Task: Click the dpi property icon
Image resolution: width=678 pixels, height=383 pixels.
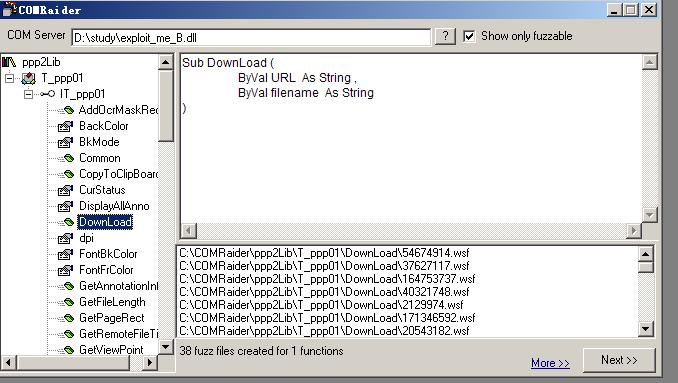Action: 65,238
